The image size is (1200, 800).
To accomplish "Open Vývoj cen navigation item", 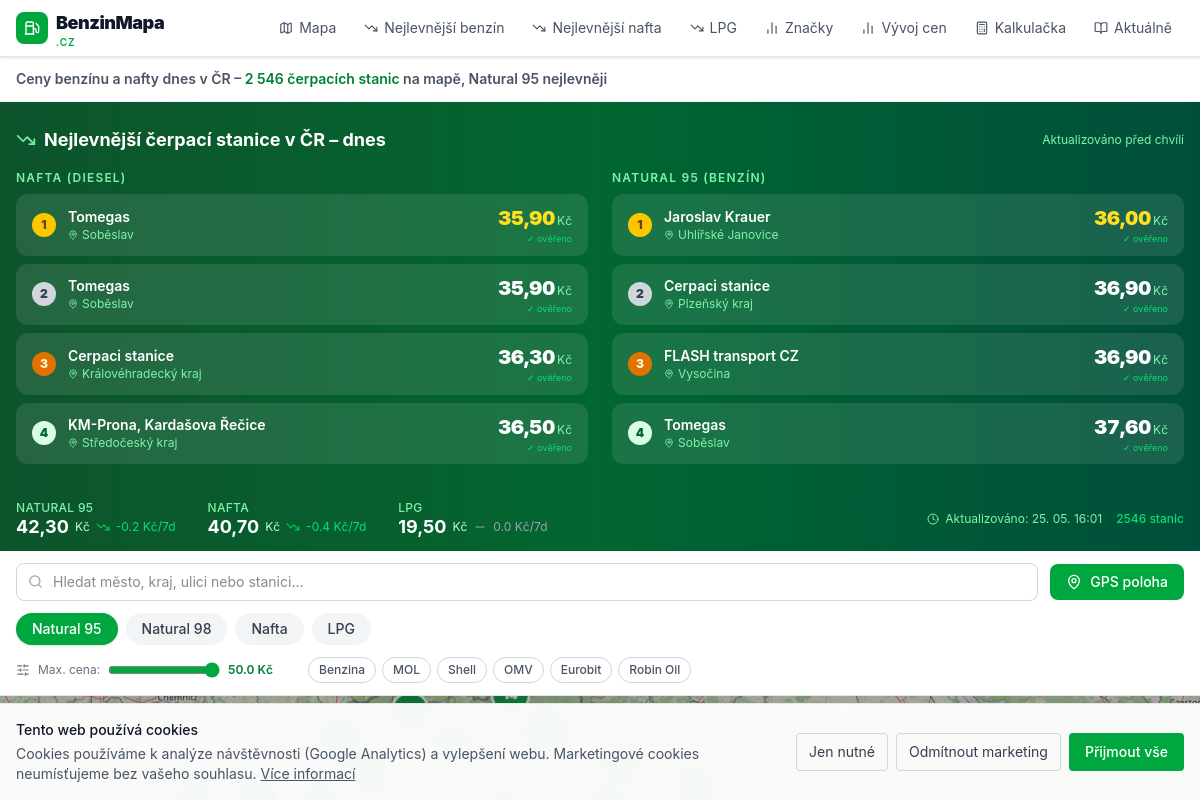I will pyautogui.click(x=904, y=28).
